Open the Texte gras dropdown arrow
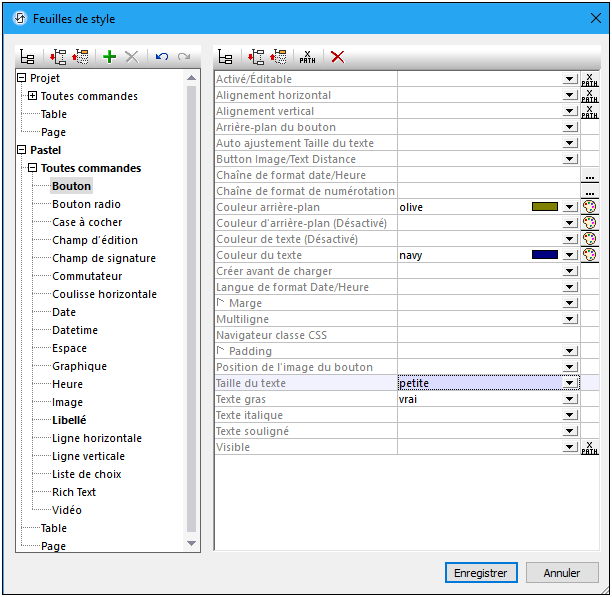 click(x=570, y=399)
